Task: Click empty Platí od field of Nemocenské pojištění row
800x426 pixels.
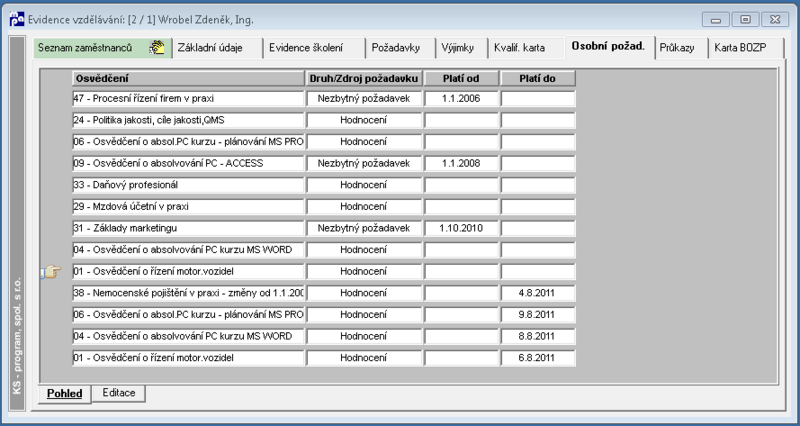Action: 462,293
